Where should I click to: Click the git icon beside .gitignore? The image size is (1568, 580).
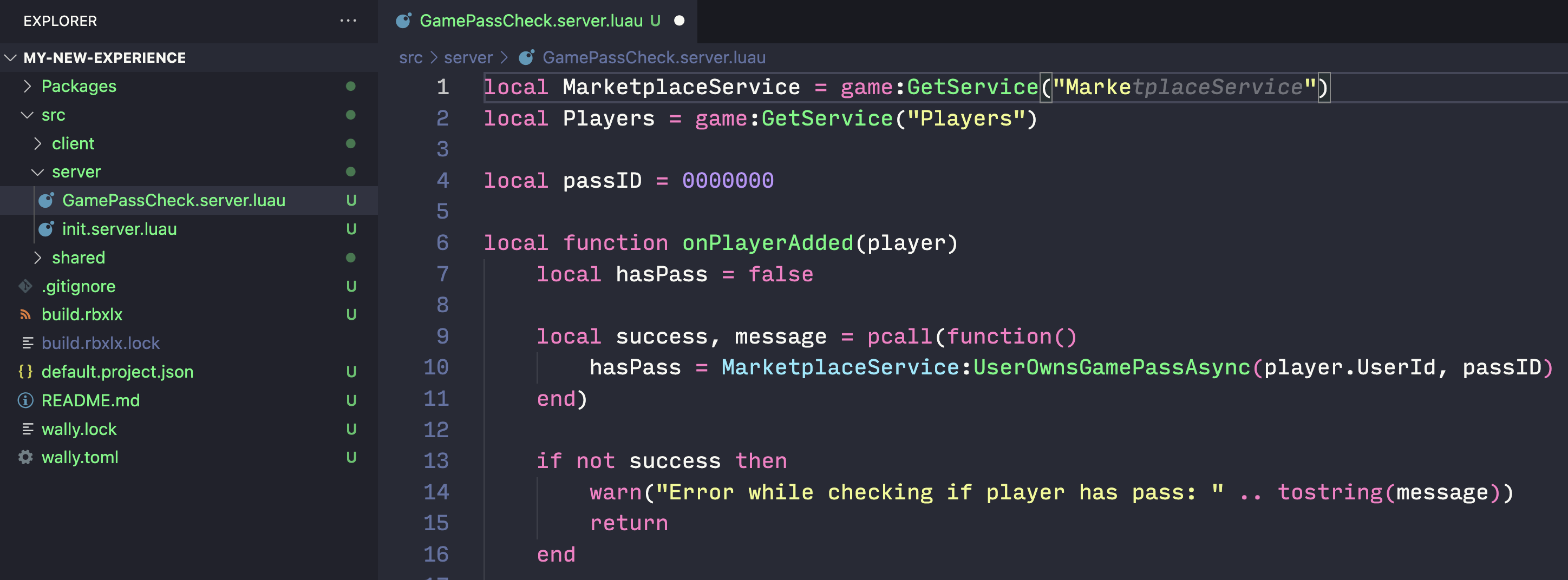(x=25, y=286)
